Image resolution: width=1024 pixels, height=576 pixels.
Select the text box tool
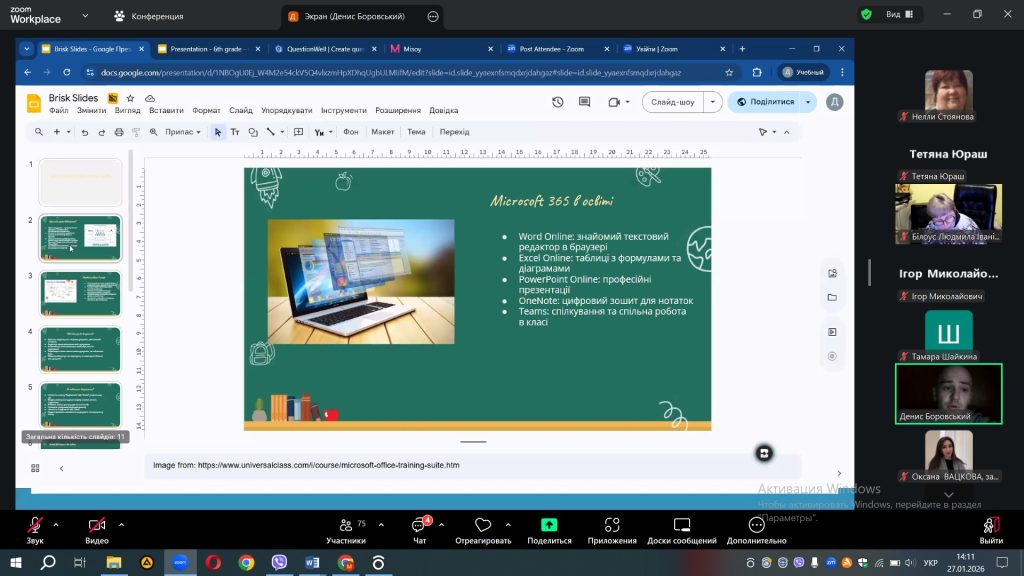[x=235, y=132]
